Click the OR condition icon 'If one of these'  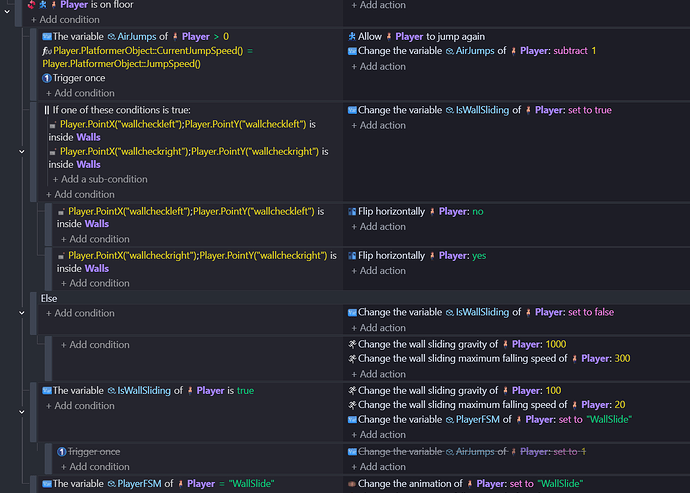coord(47,110)
